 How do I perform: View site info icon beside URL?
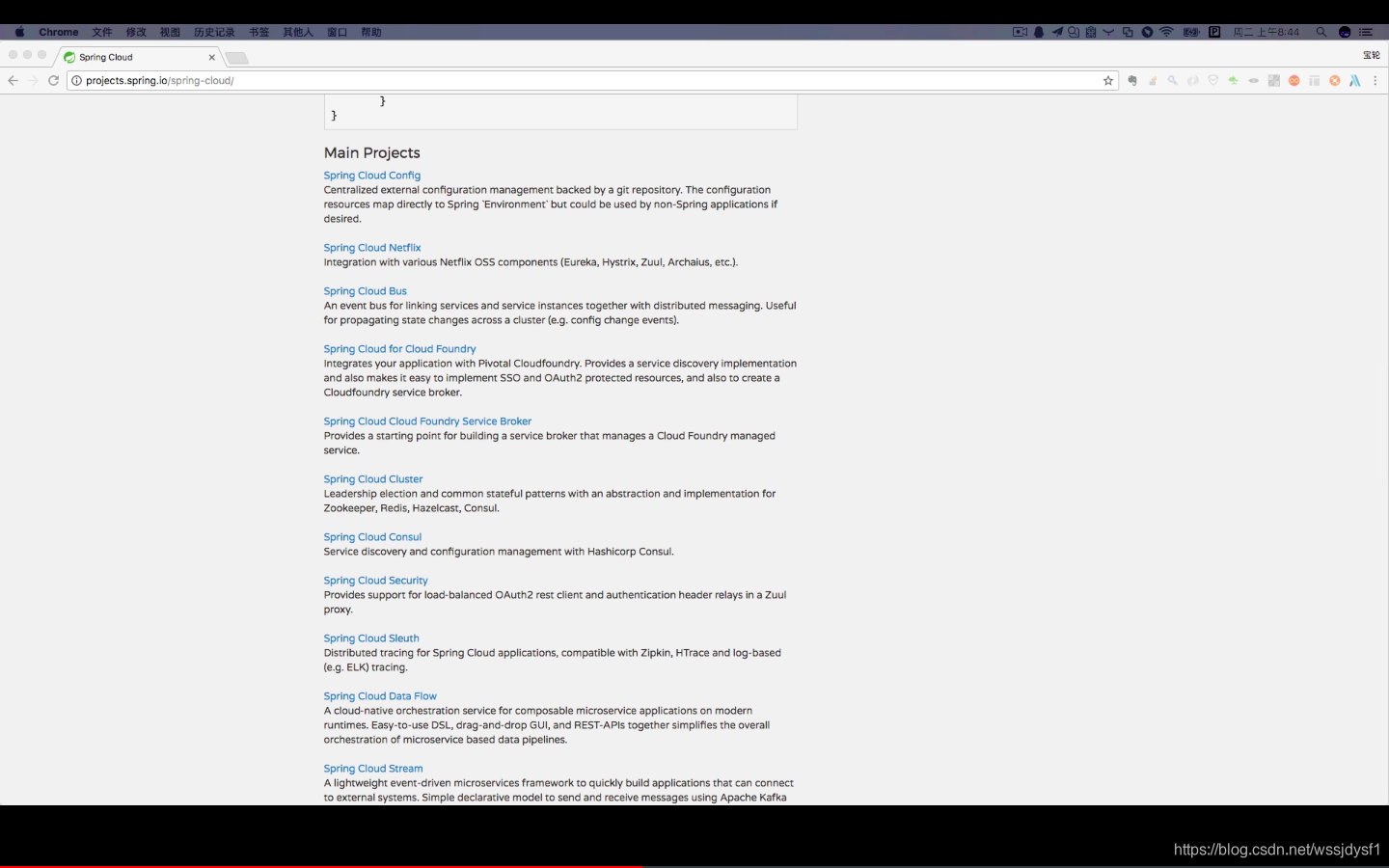click(76, 81)
